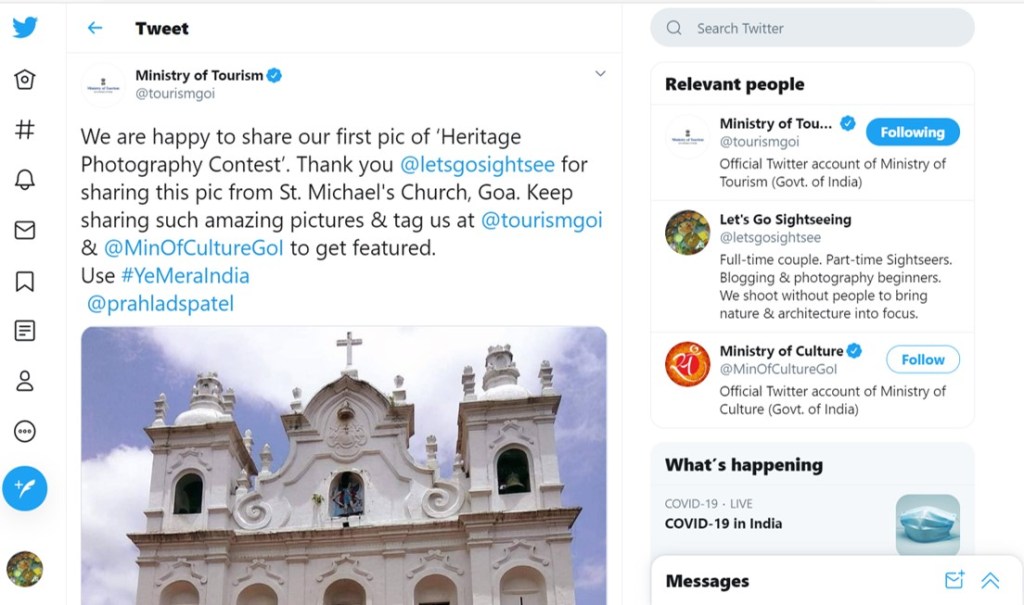Open Lists icon in sidebar
The image size is (1024, 605).
(25, 330)
